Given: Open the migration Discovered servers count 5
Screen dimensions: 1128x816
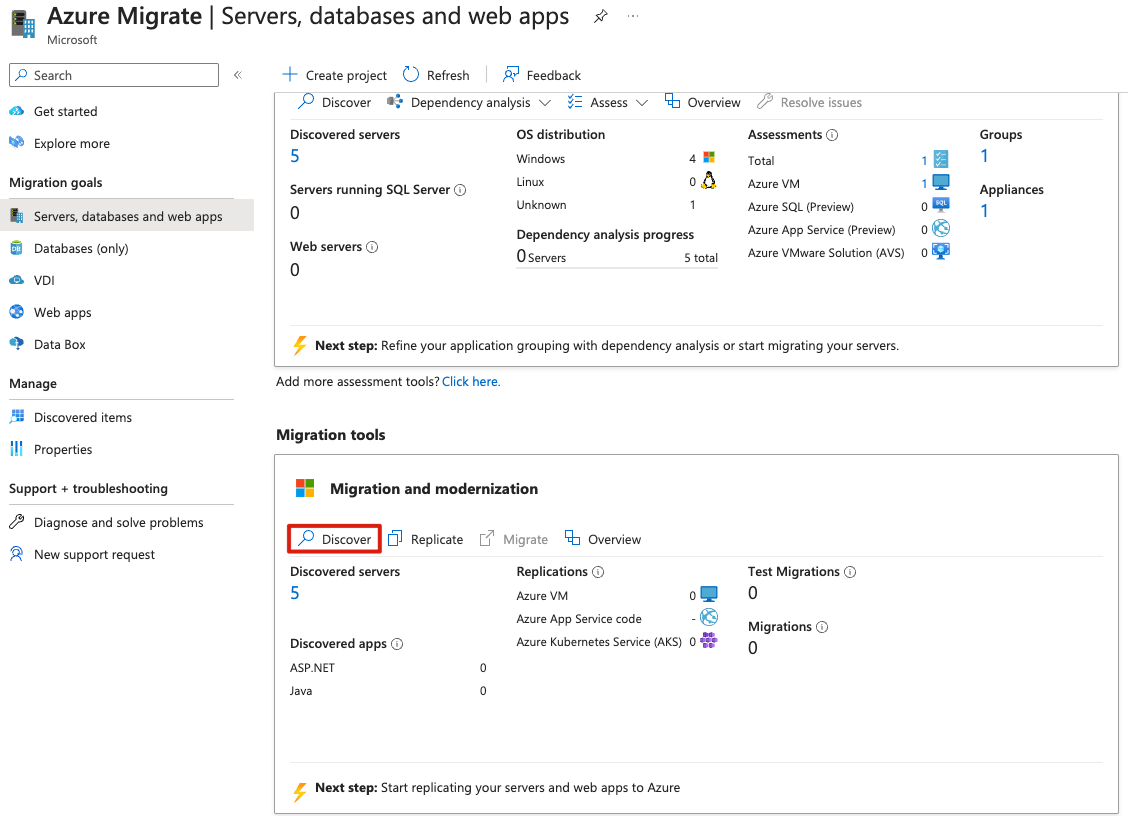Looking at the screenshot, I should coord(295,593).
